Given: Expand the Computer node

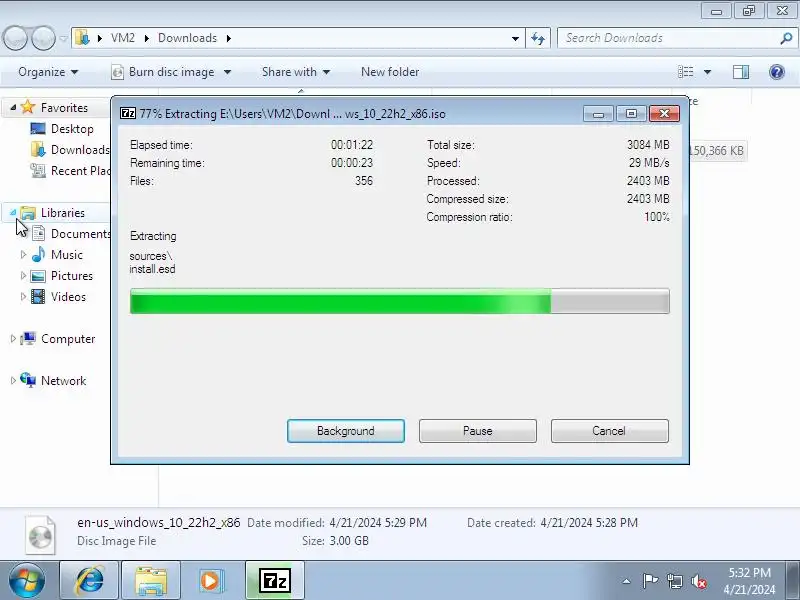Looking at the screenshot, I should click(13, 338).
